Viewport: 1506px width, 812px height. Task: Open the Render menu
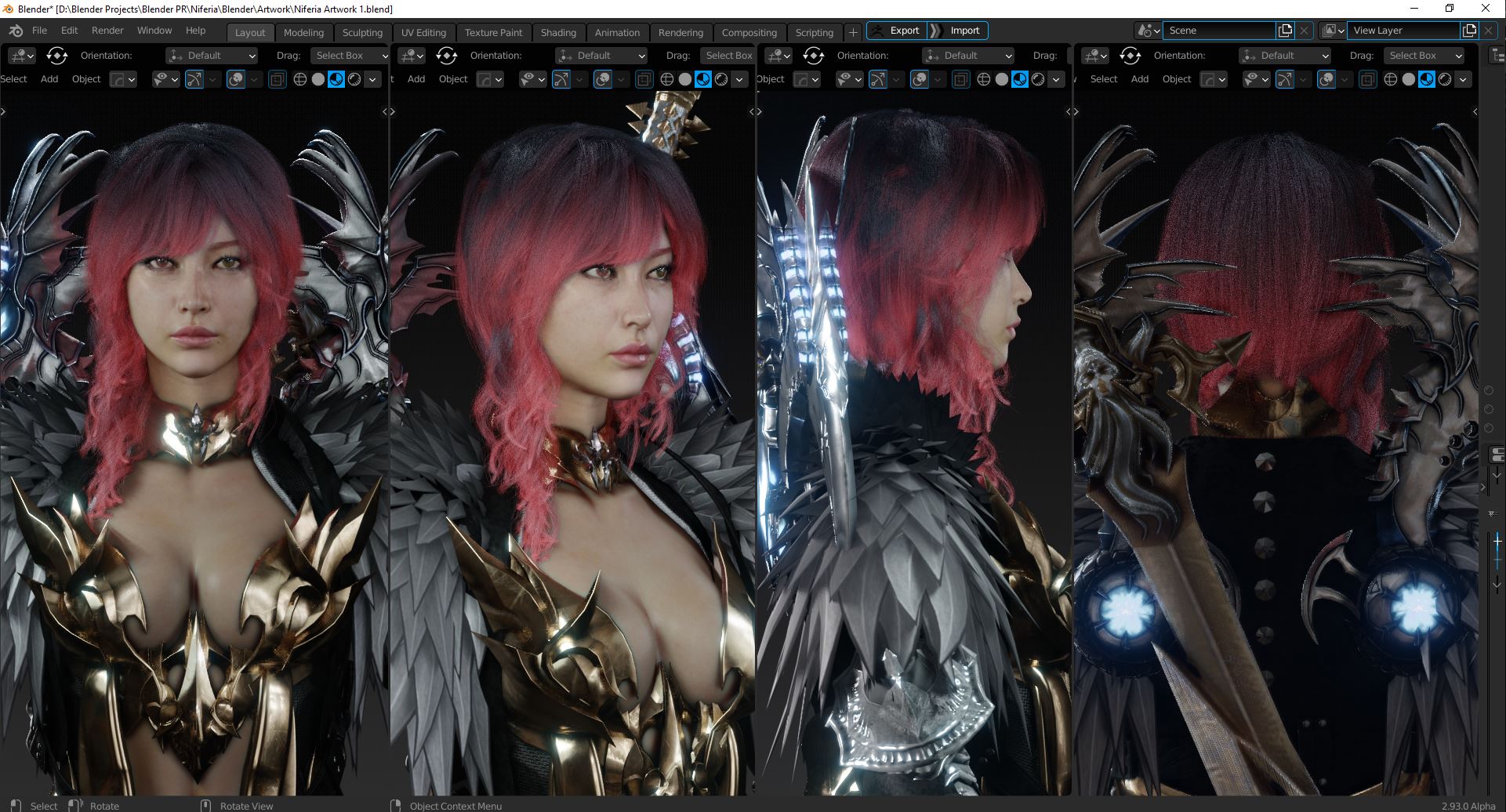point(107,31)
